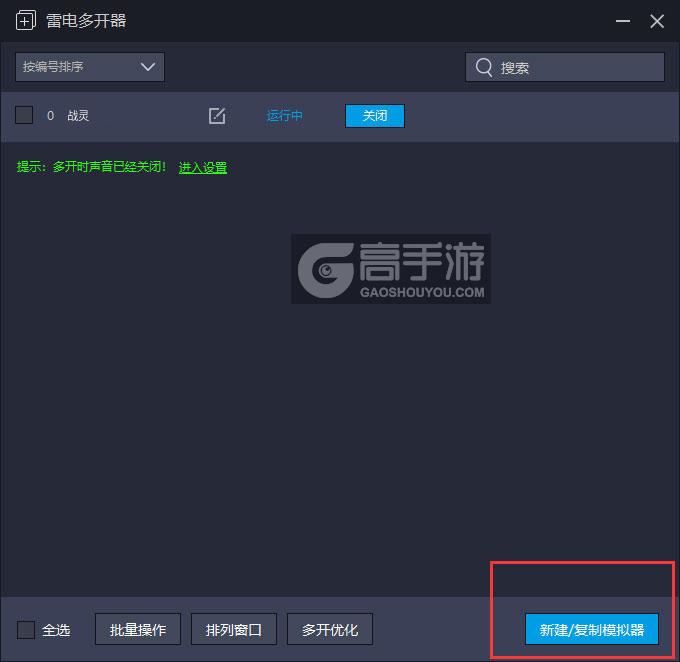Follow the 进入设置 settings link
Viewport: 680px width, 662px height.
pos(203,167)
